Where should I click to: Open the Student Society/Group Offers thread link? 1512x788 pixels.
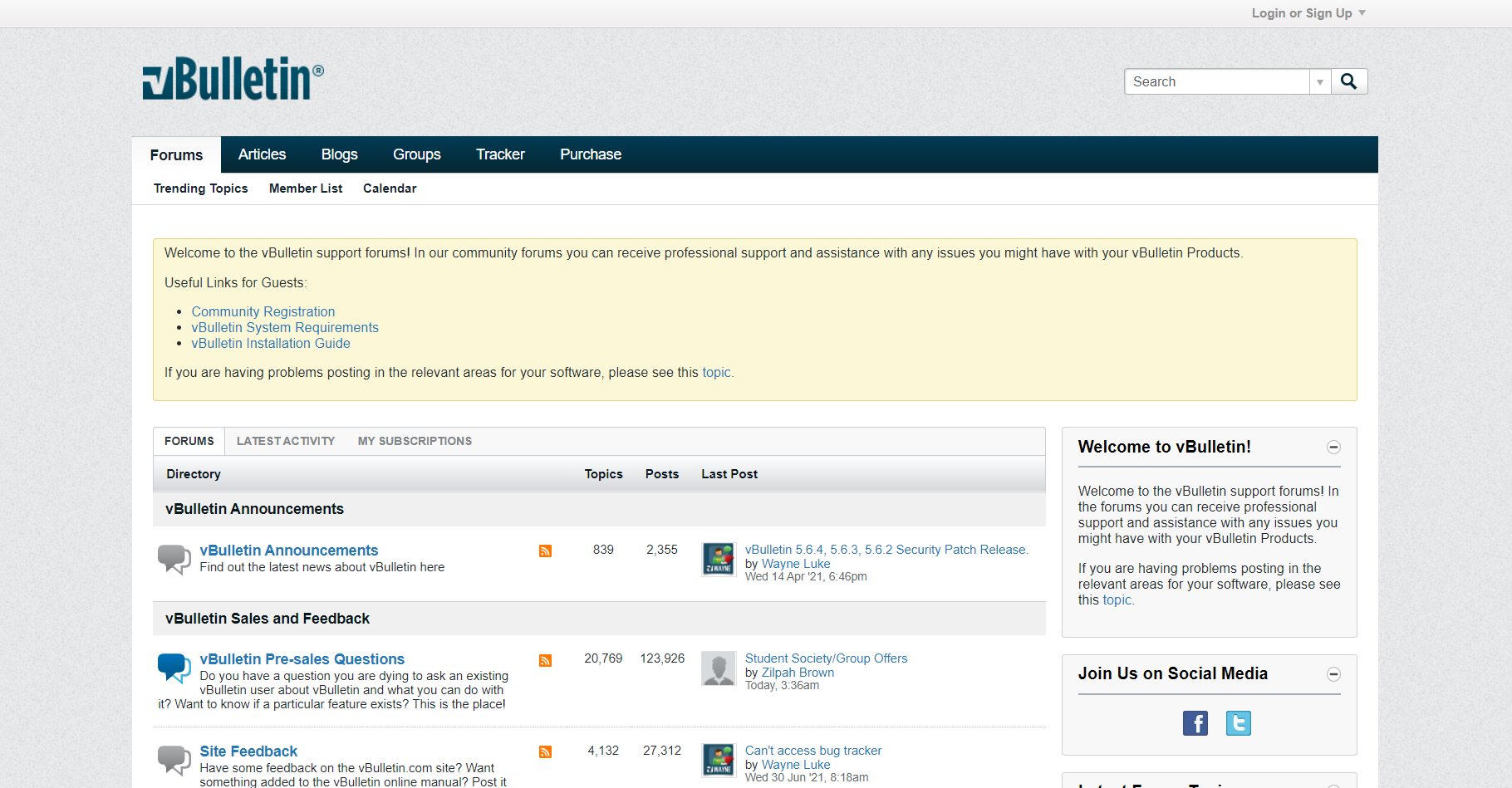[x=826, y=658]
